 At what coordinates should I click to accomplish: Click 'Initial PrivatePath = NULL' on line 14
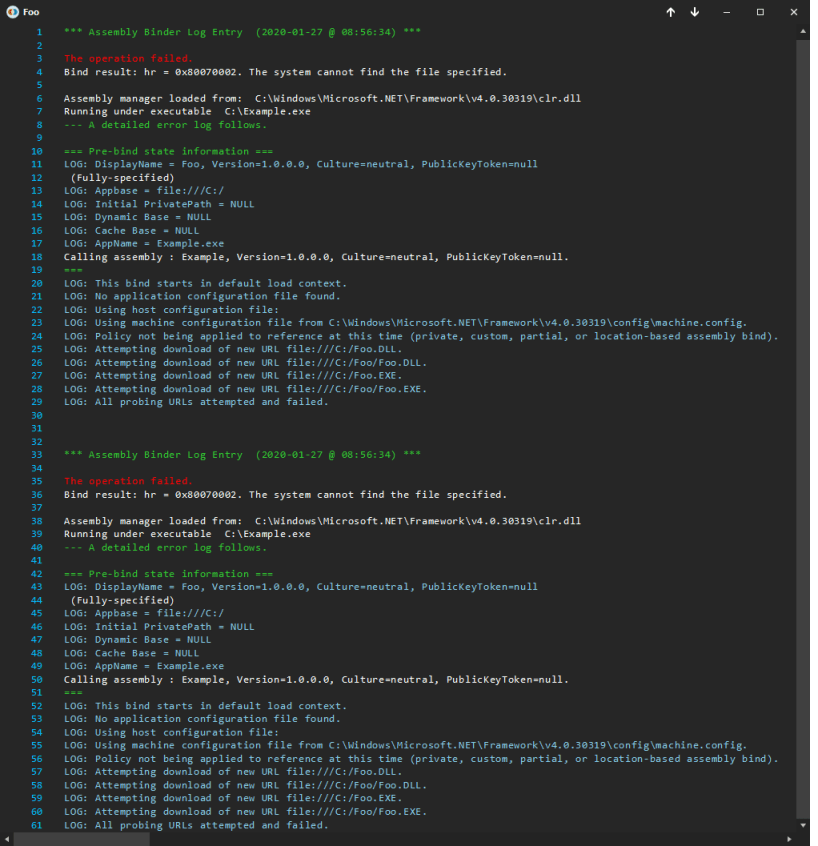tap(174, 204)
